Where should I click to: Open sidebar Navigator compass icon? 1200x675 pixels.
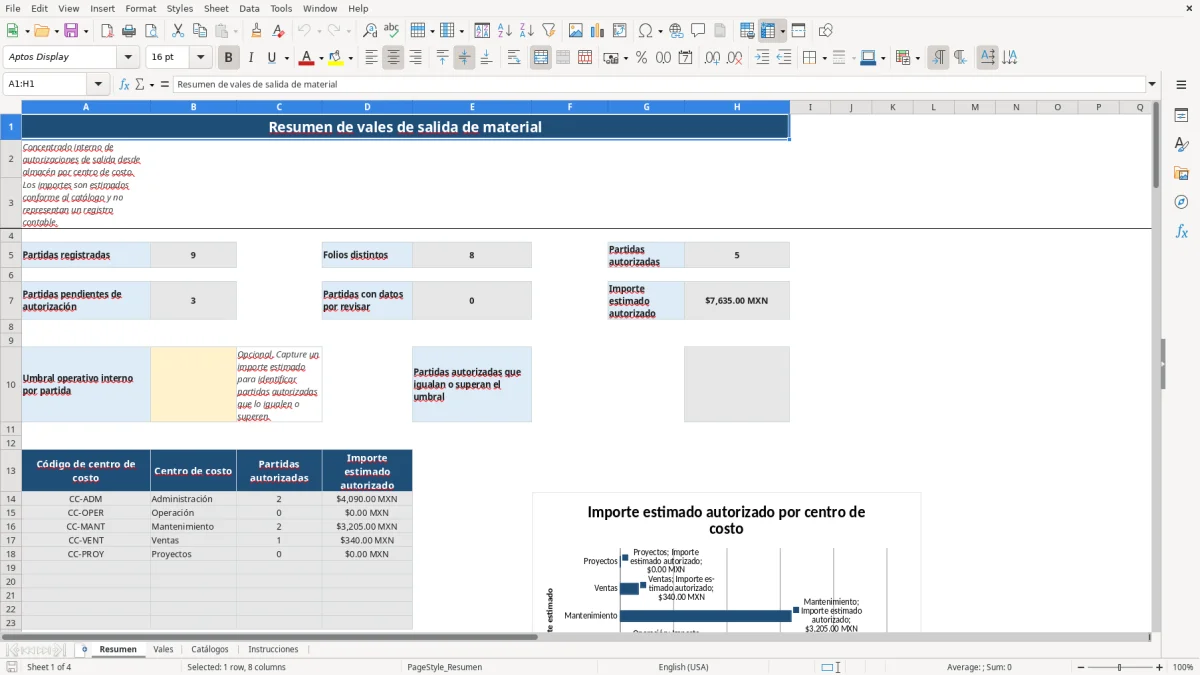[x=1181, y=202]
